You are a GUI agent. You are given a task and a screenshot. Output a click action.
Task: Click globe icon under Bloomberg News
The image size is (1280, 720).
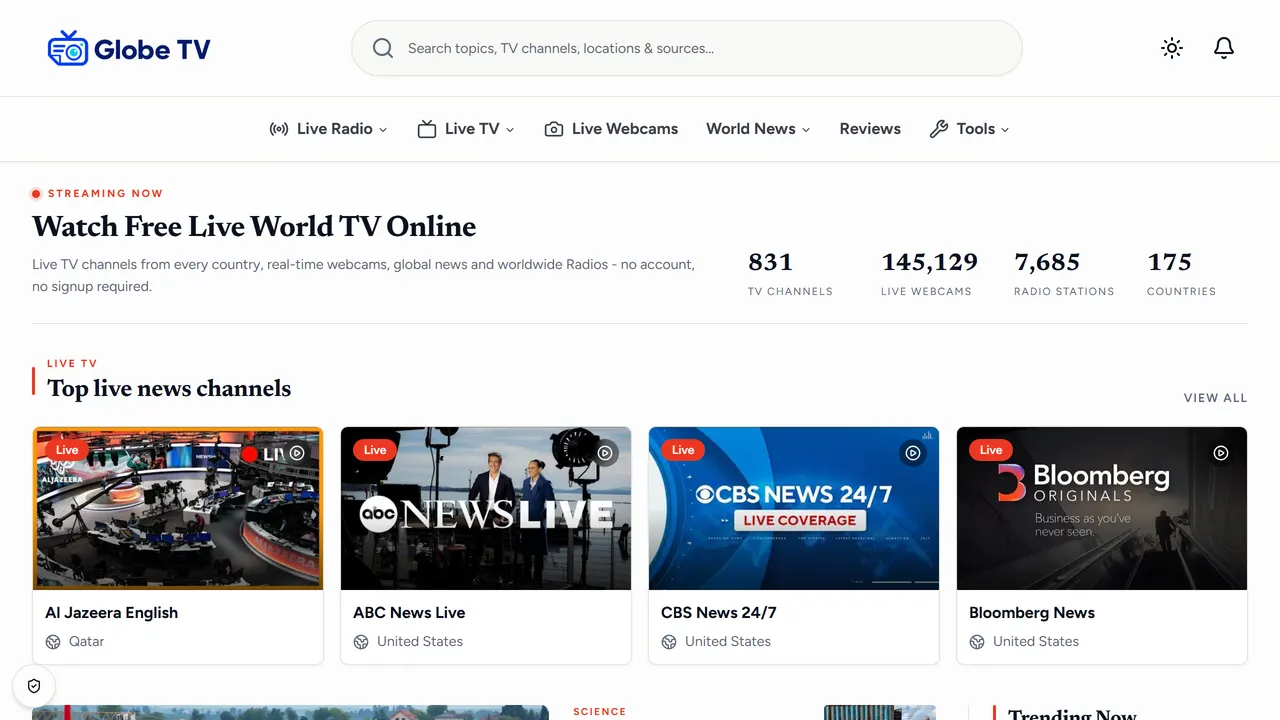(977, 642)
